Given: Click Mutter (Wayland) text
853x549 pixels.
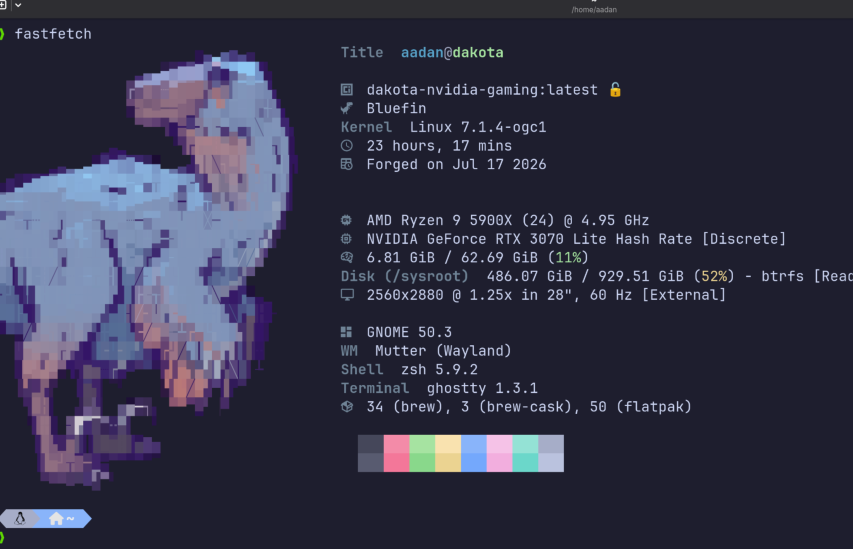Looking at the screenshot, I should click(443, 351).
